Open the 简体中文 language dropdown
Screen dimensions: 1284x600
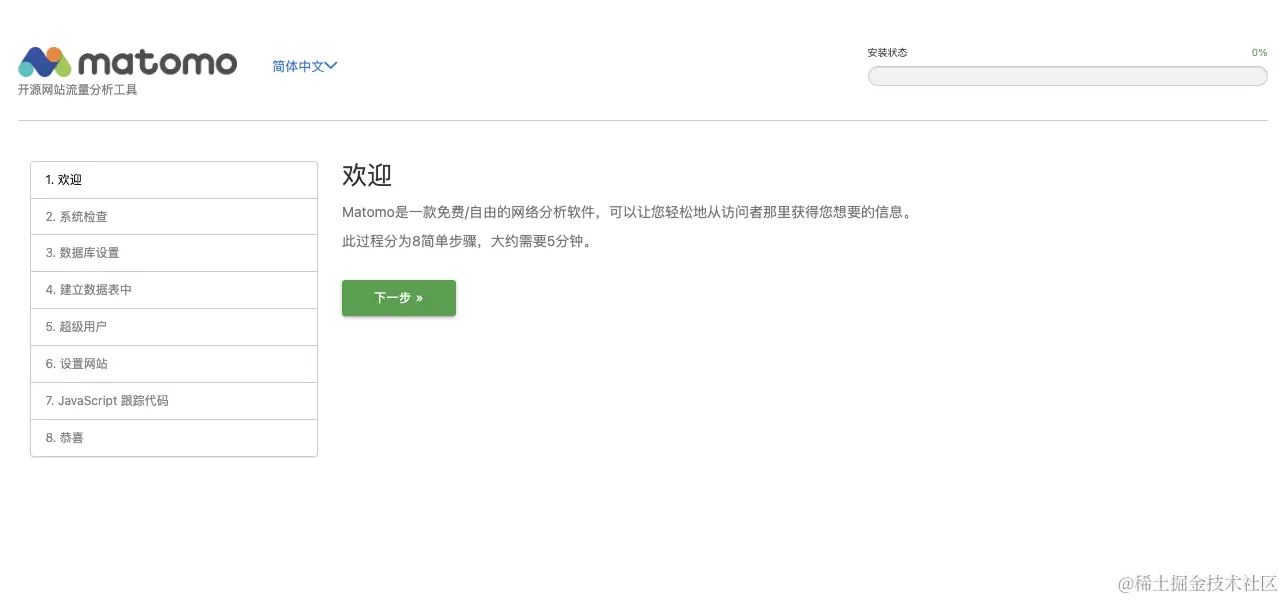click(x=305, y=66)
